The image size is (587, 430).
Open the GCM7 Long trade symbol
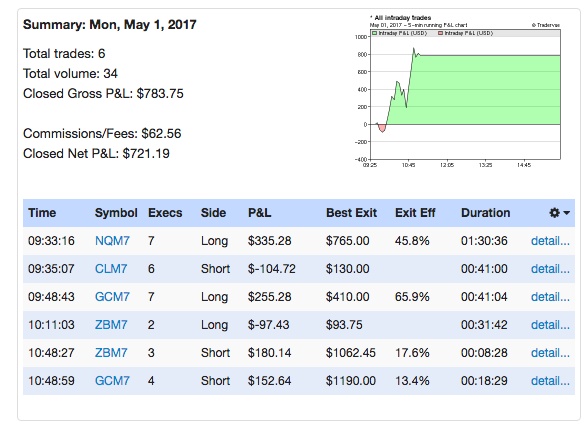(x=112, y=297)
